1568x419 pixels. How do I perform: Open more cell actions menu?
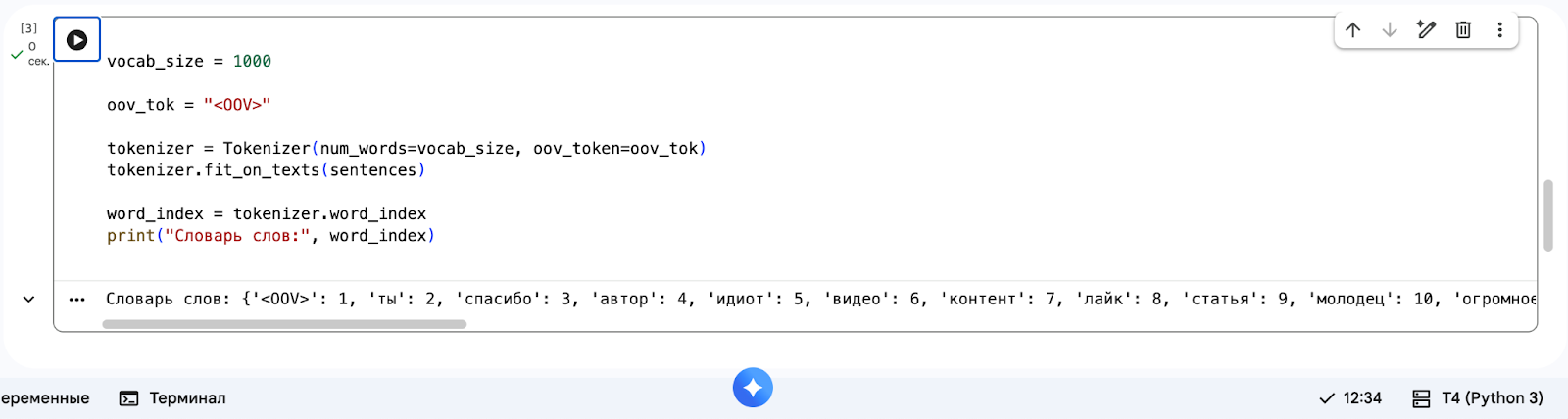point(1499,30)
